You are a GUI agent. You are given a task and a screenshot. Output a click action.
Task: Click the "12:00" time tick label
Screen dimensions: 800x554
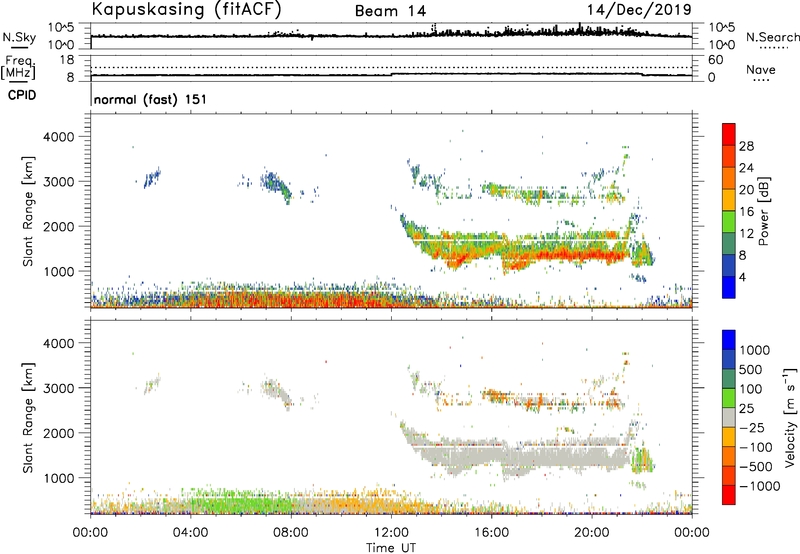[x=391, y=533]
